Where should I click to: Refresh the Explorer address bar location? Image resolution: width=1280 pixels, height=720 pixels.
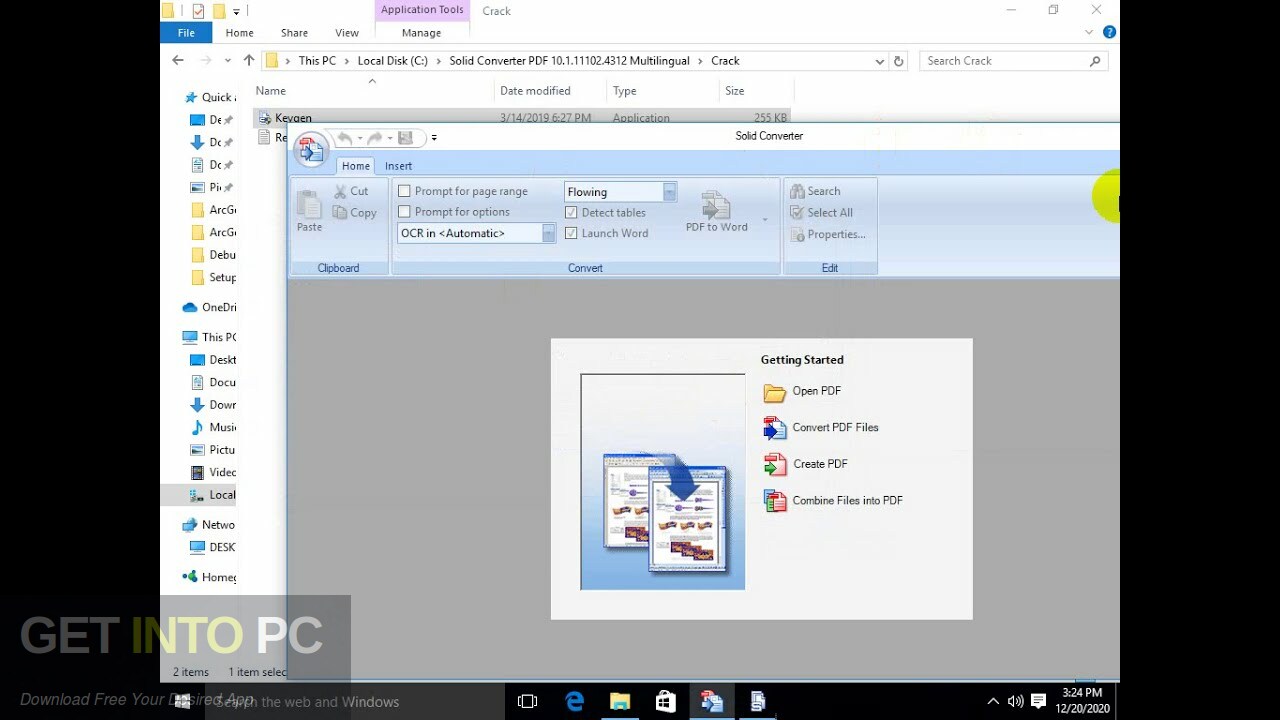click(x=898, y=61)
